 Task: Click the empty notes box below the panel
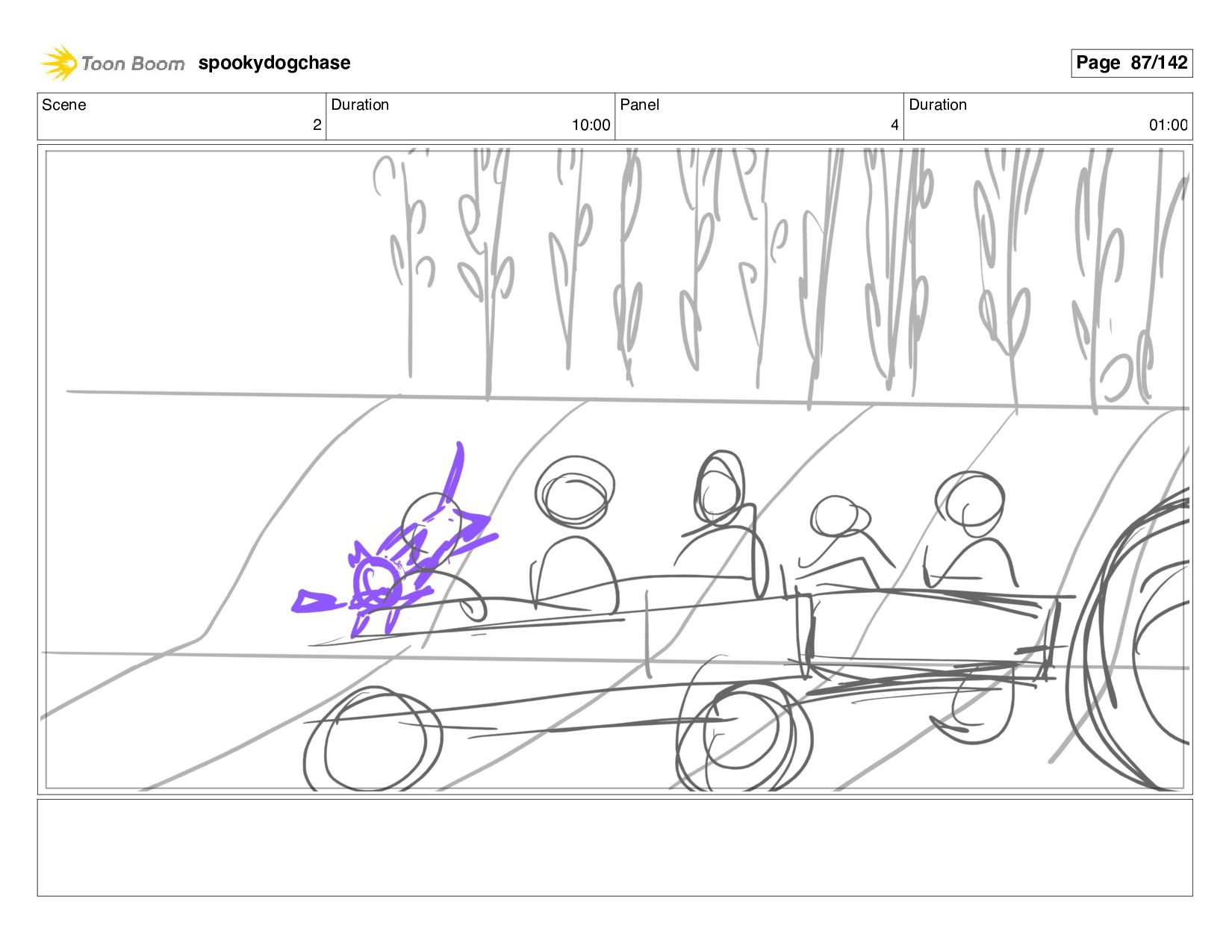pyautogui.click(x=615, y=847)
